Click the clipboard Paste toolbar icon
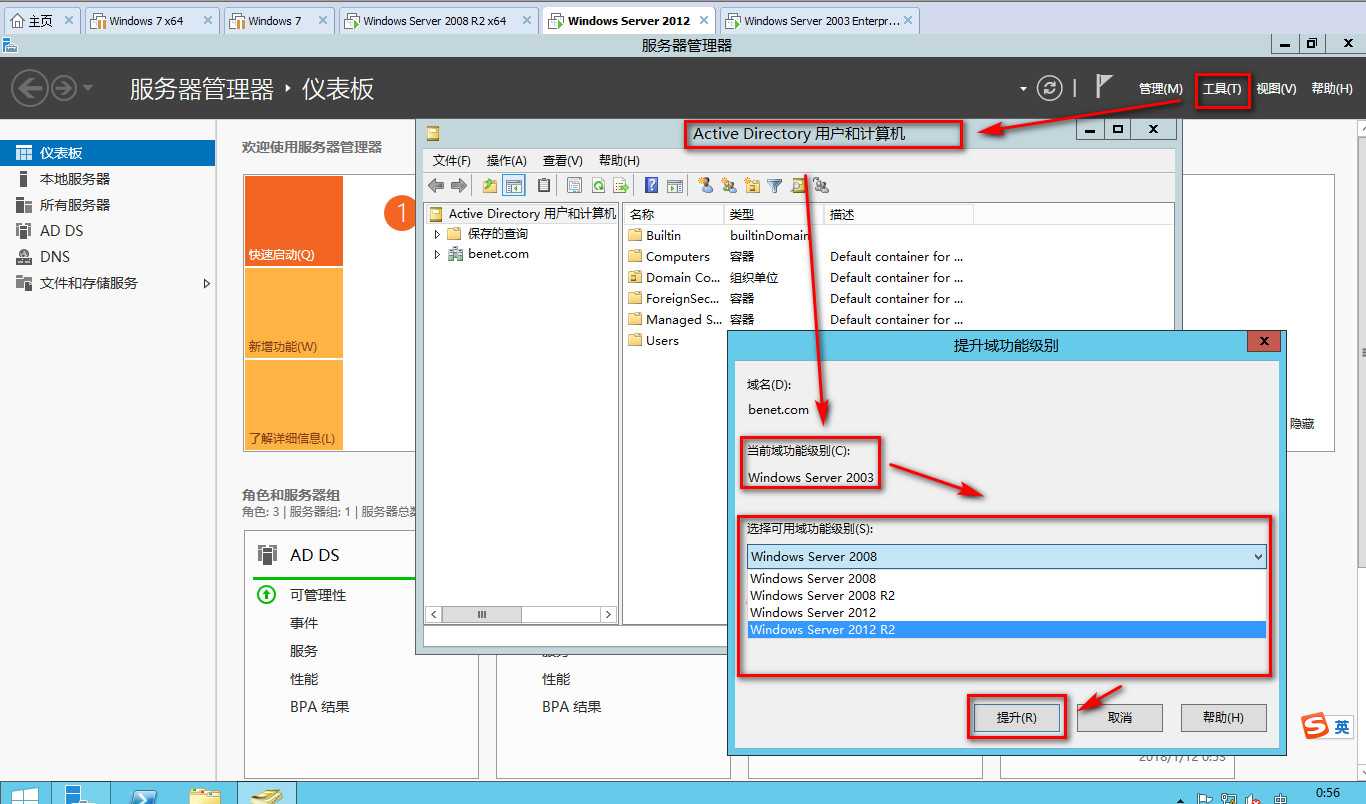1366x804 pixels. 544,185
